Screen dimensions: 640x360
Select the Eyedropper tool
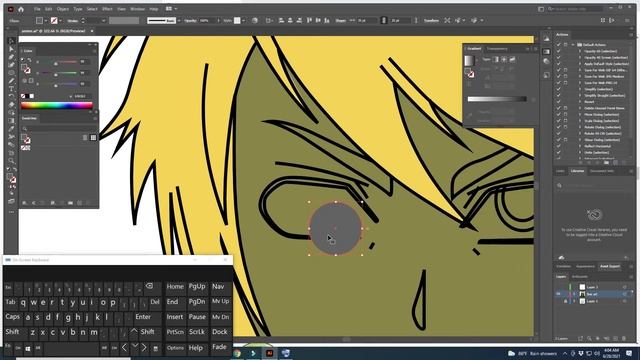11,129
